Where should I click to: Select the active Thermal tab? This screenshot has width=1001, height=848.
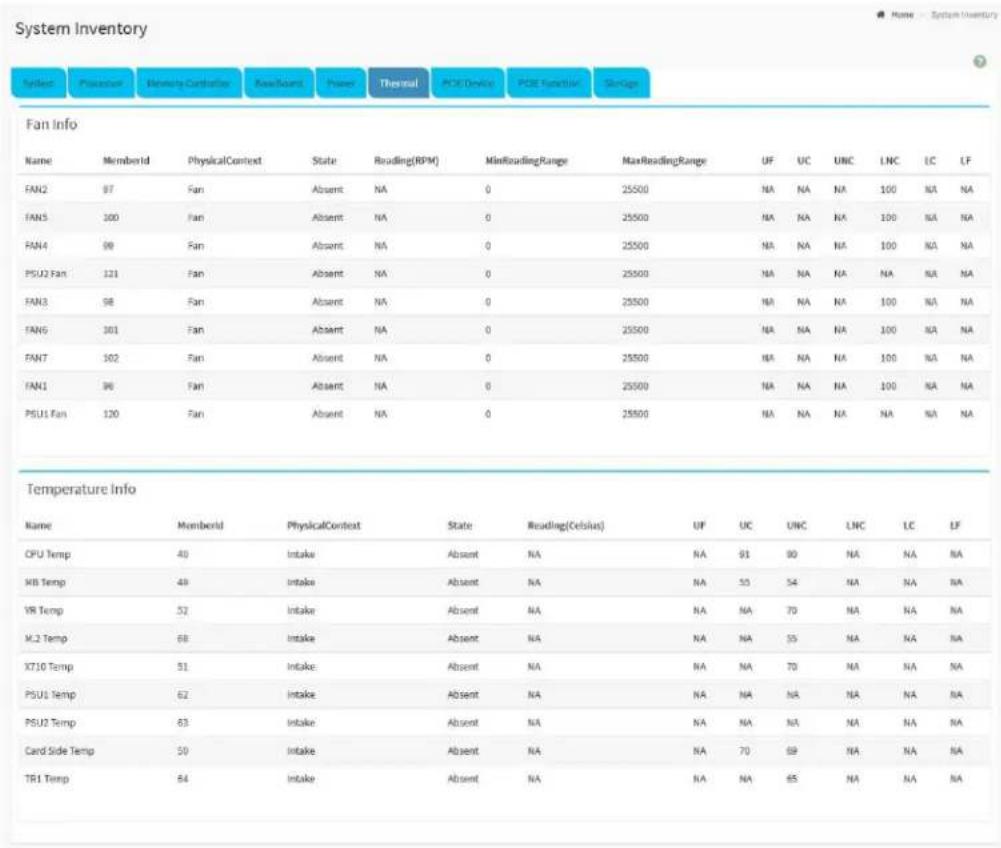tap(398, 83)
